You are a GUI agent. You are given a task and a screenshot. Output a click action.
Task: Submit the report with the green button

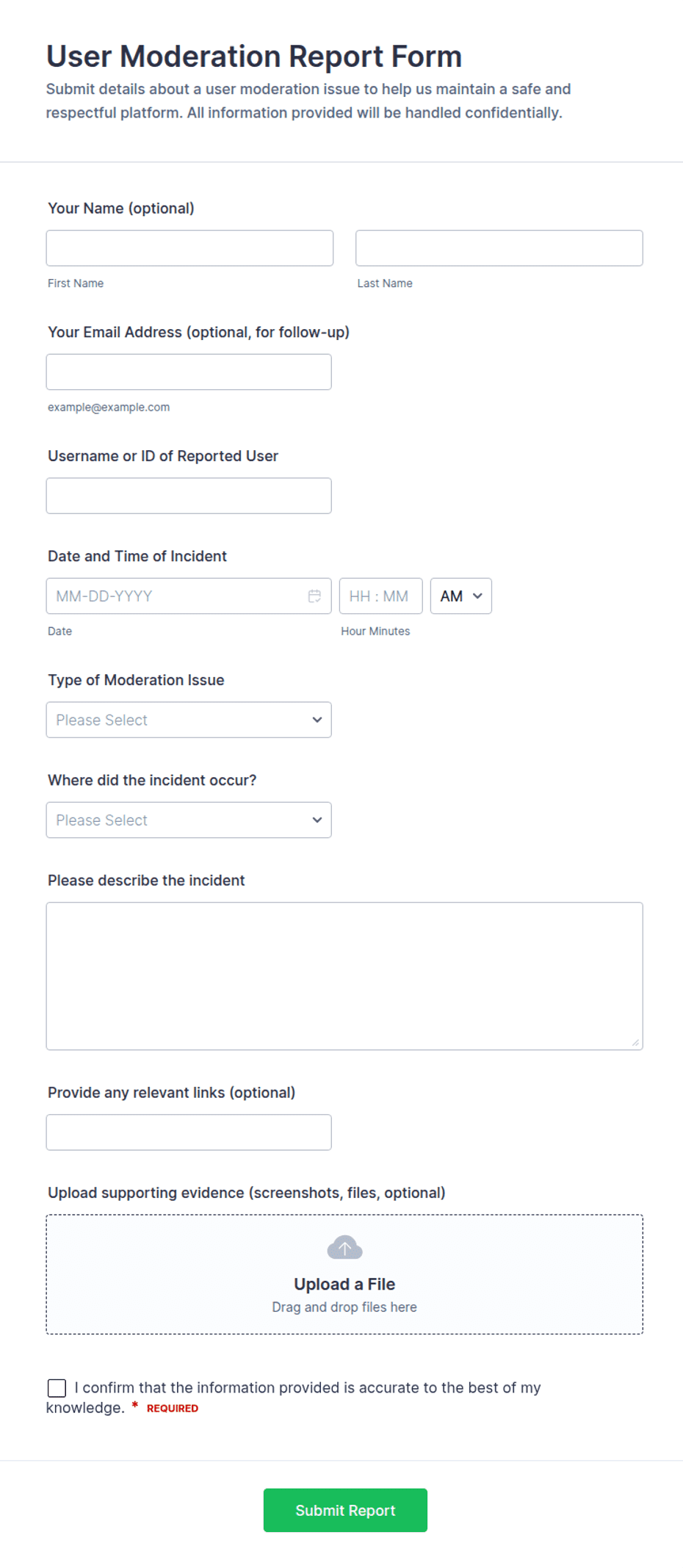pos(345,1510)
